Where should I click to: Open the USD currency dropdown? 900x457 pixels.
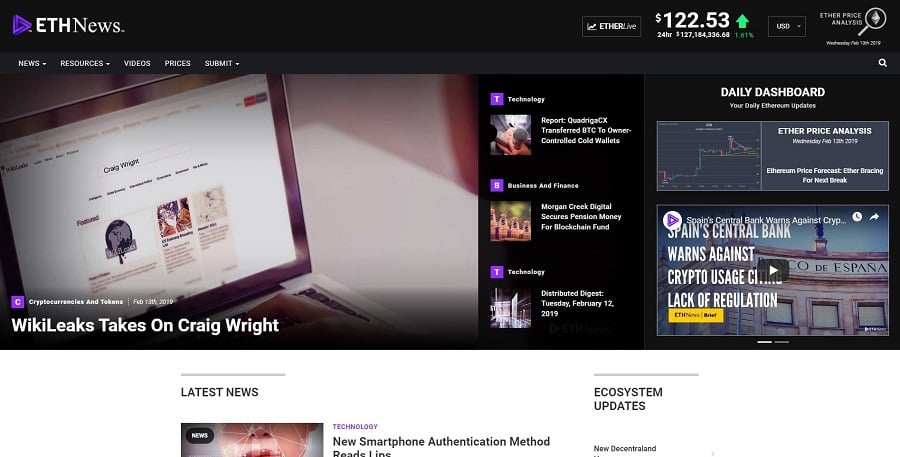[x=786, y=26]
